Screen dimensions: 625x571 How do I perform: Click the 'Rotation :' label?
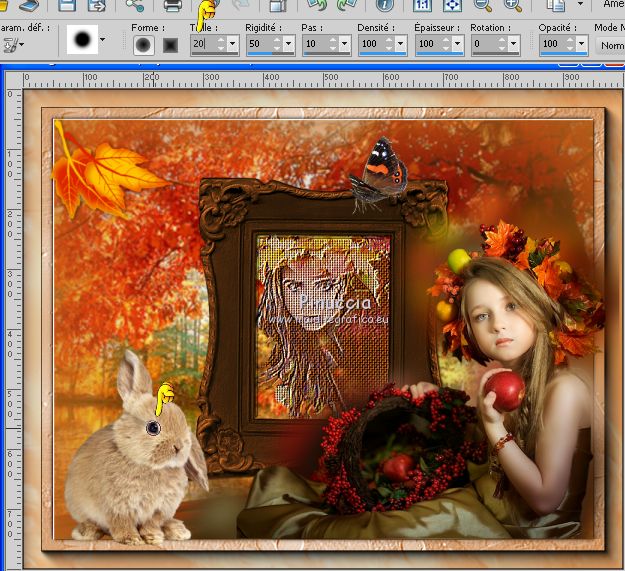[490, 28]
